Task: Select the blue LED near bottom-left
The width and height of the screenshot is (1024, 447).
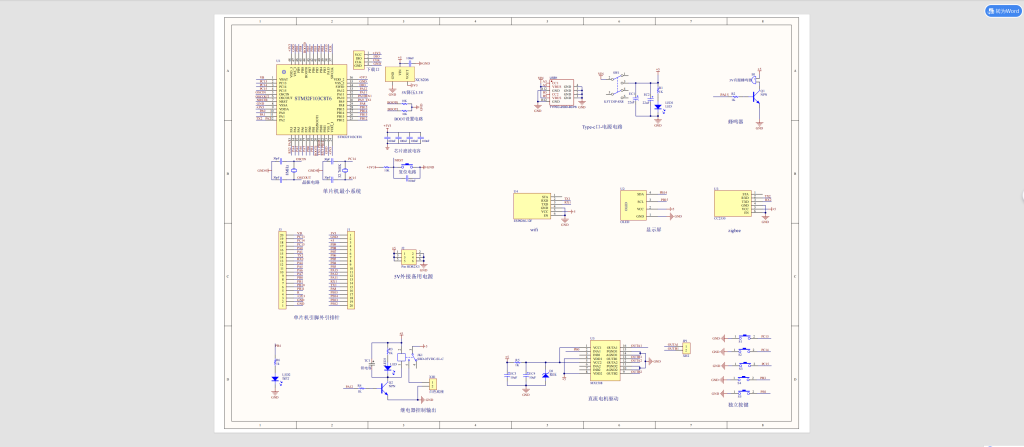Action: point(275,378)
